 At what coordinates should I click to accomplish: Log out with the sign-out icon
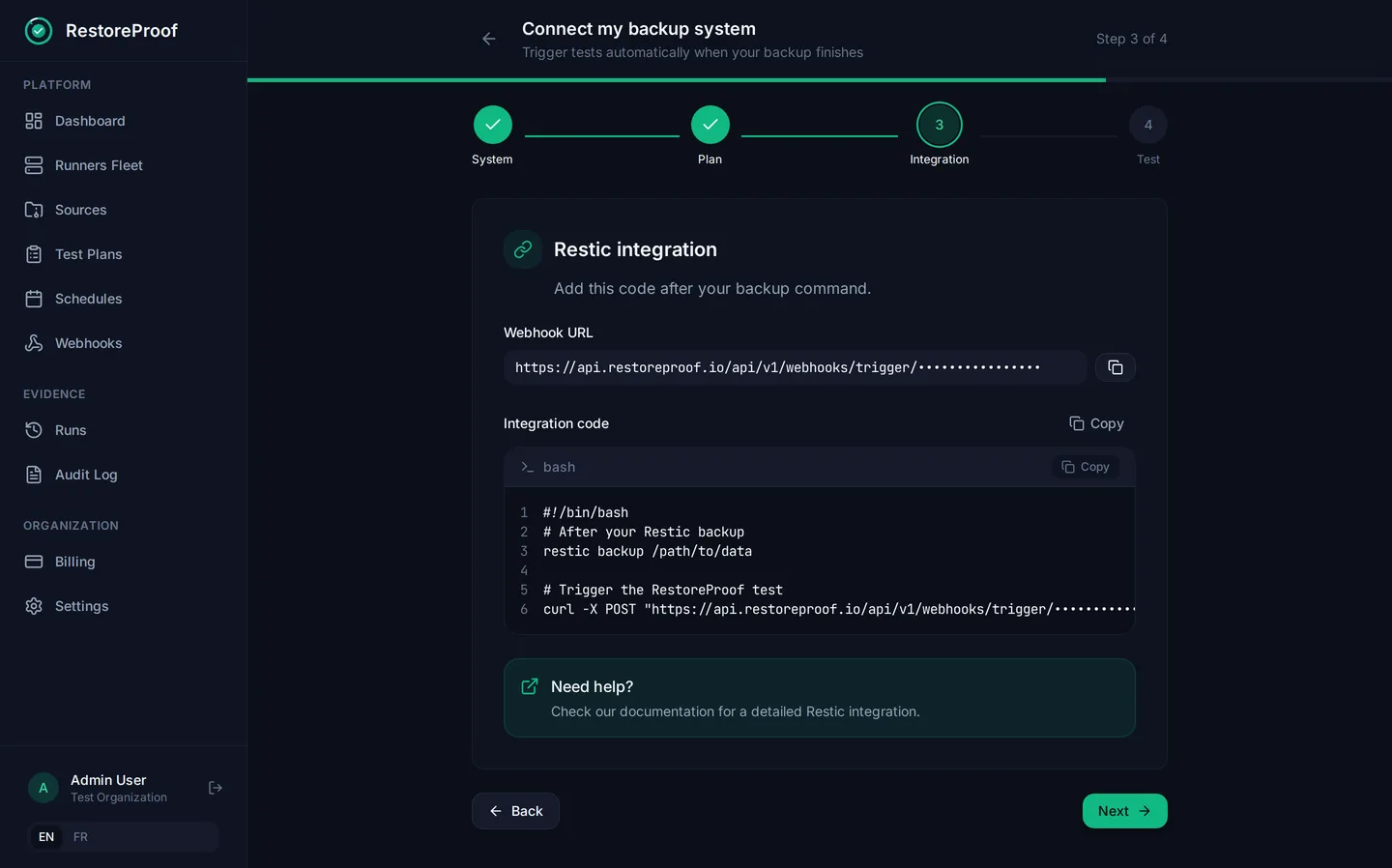tap(216, 788)
